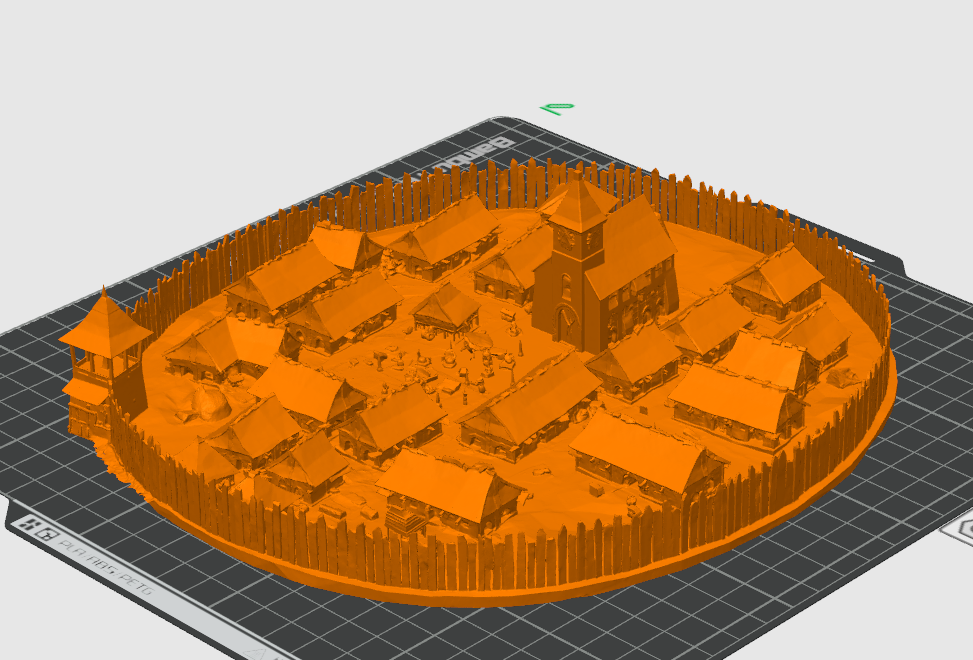This screenshot has width=973, height=660.
Task: Click the clock tower of the village model
Action: coord(574,261)
